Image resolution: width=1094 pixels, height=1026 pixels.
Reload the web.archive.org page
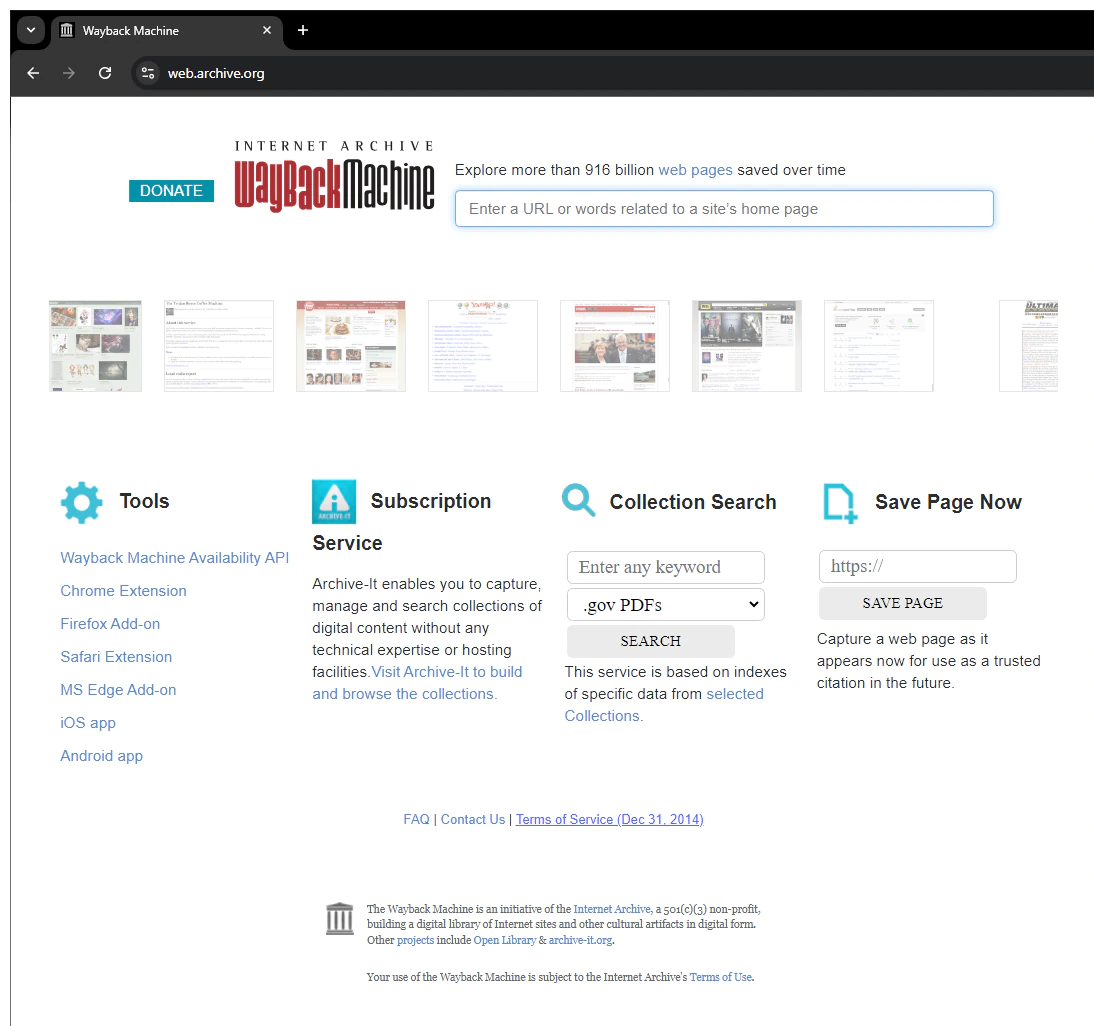pos(105,73)
